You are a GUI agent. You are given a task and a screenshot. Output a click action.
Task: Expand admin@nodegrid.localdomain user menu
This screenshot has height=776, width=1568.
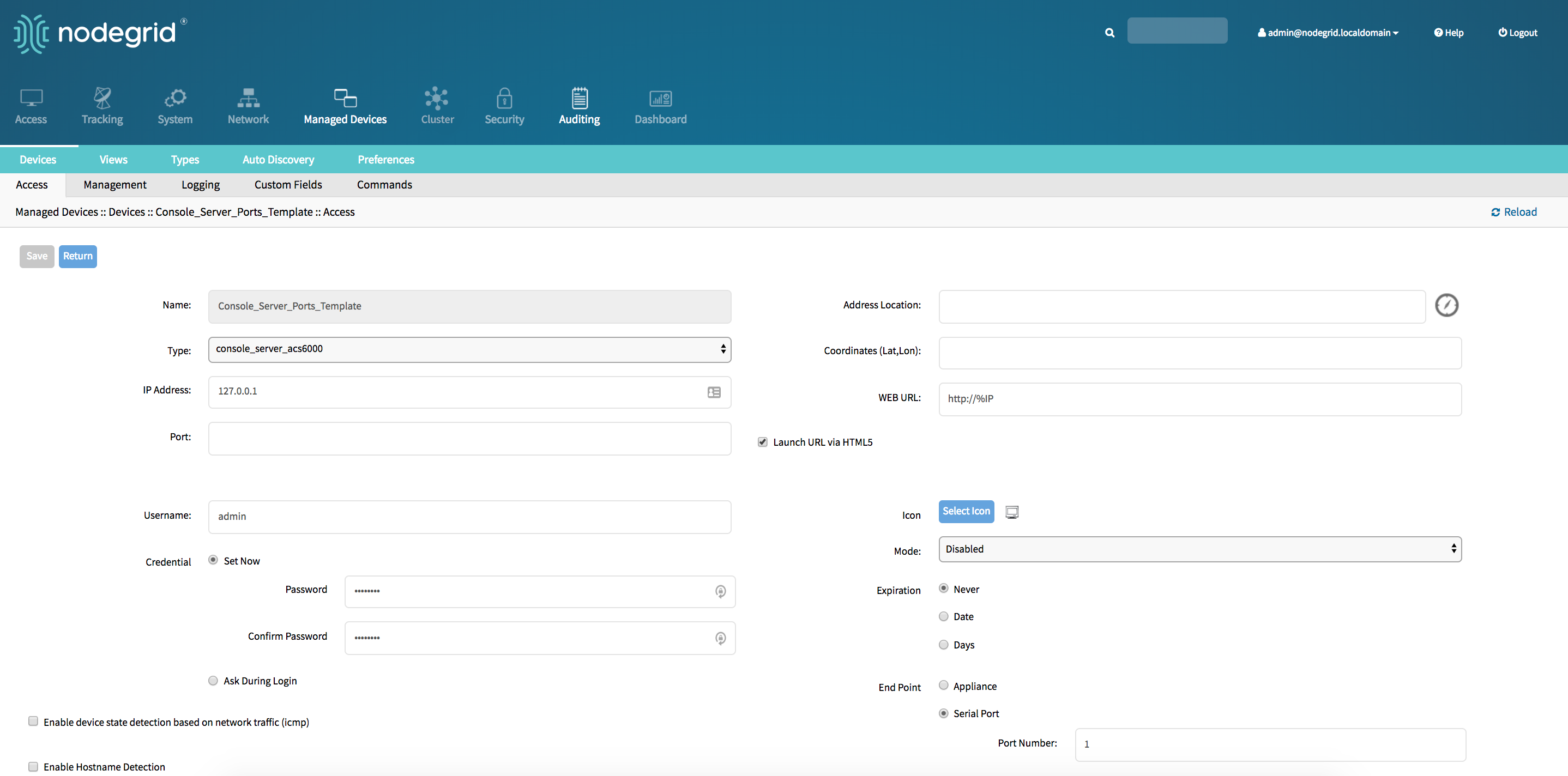(1328, 33)
